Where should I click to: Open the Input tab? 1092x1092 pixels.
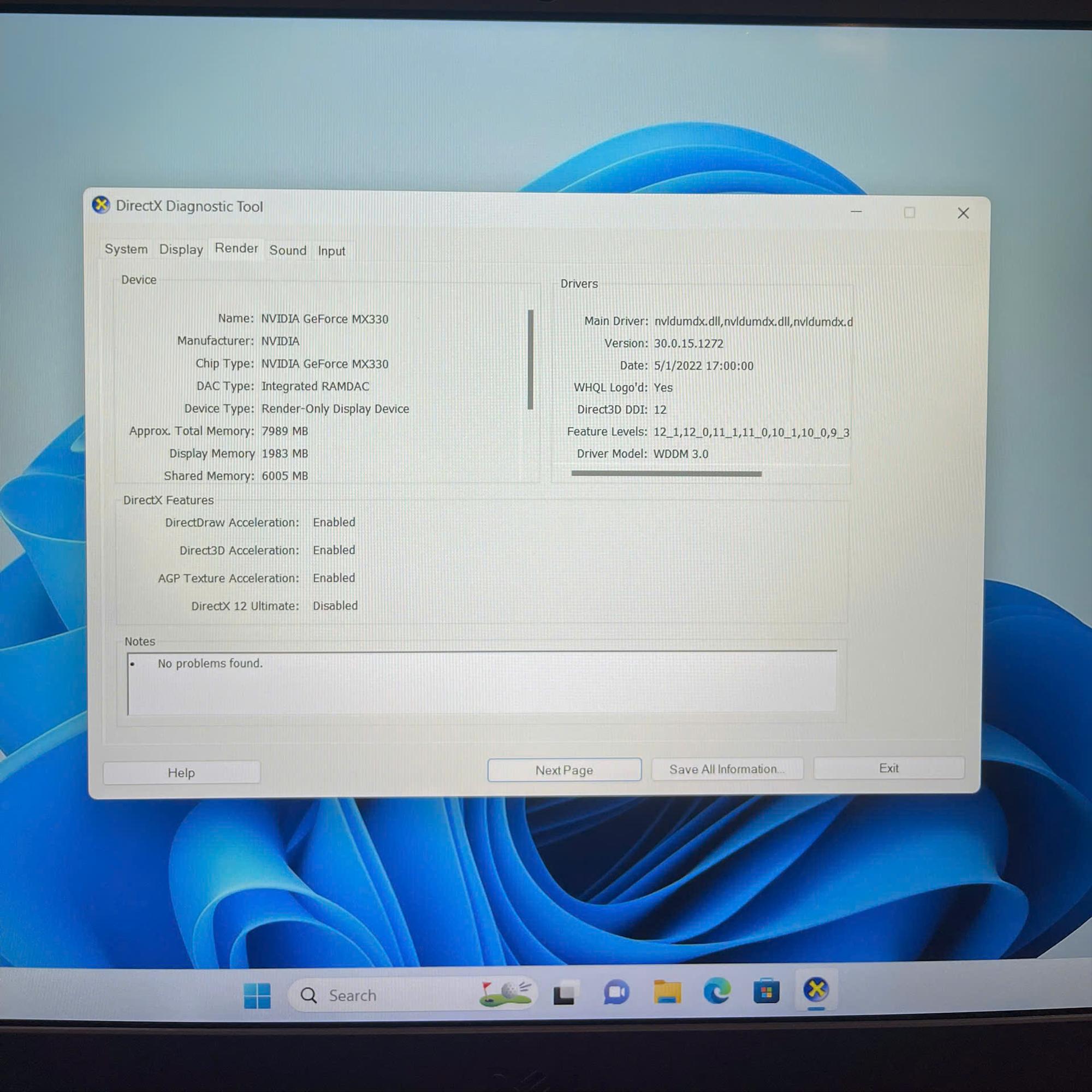pyautogui.click(x=331, y=251)
